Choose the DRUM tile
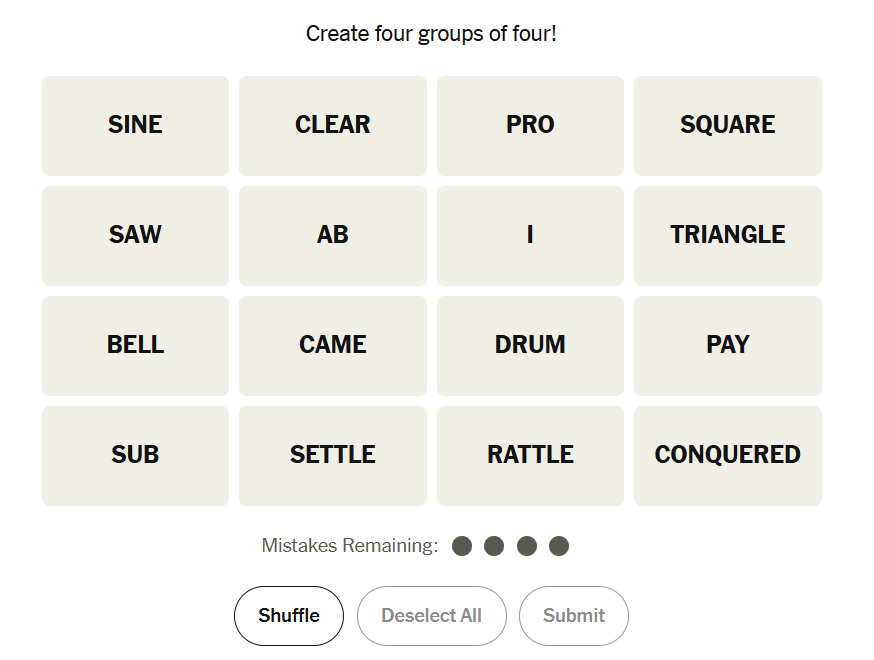 530,346
